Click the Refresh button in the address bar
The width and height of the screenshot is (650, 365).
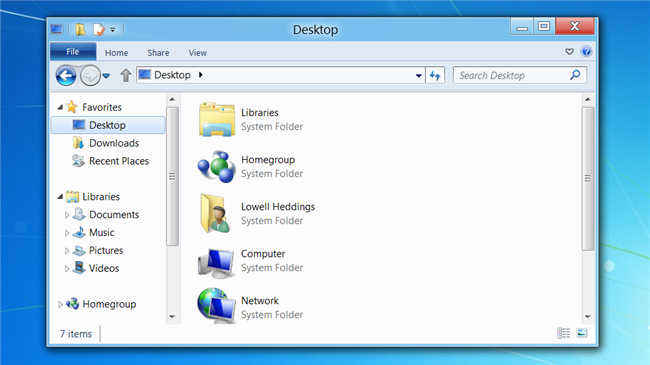[x=435, y=75]
